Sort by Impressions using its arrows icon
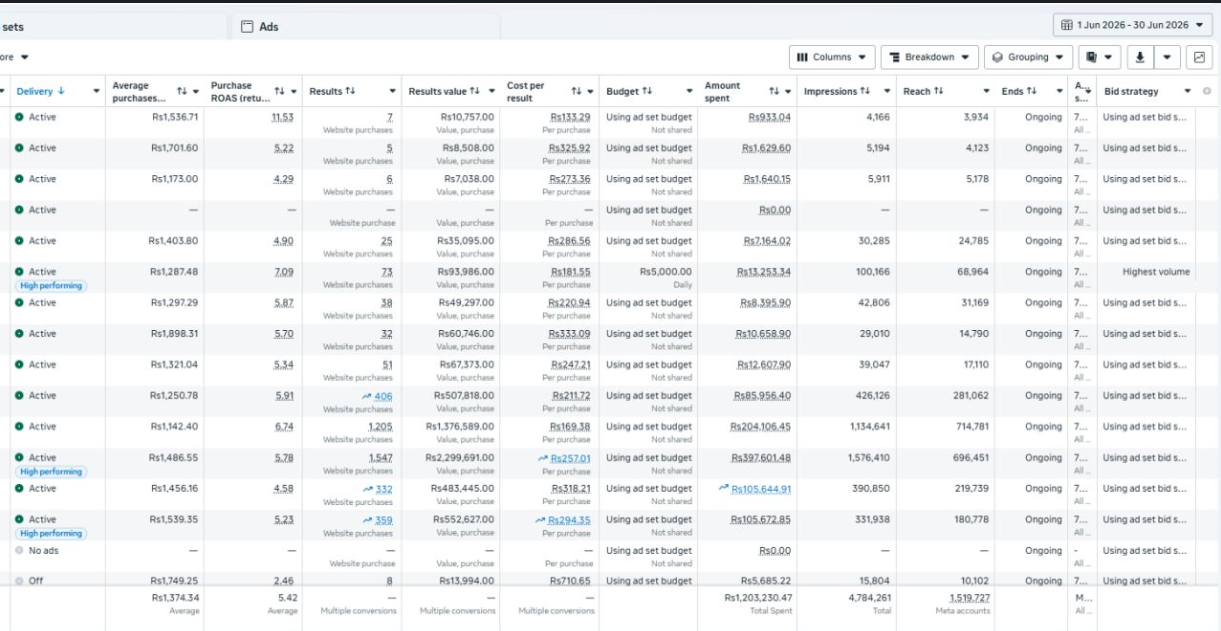The height and width of the screenshot is (631, 1221). (866, 91)
